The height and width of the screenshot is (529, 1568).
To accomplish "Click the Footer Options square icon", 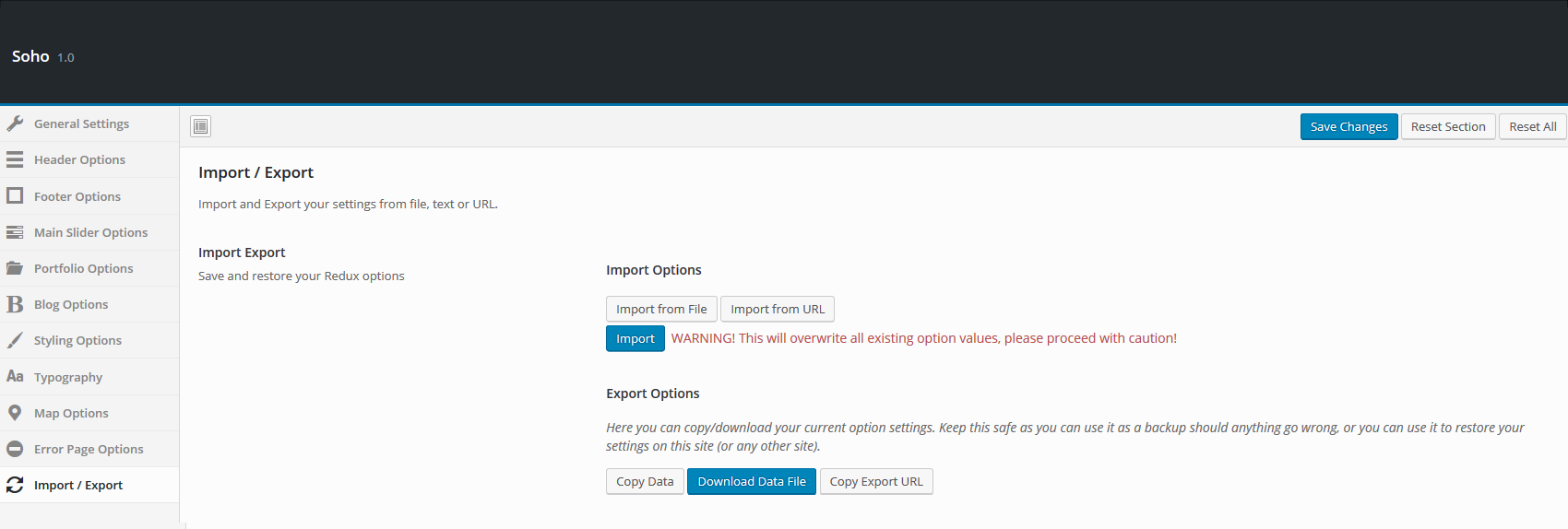I will pyautogui.click(x=15, y=195).
